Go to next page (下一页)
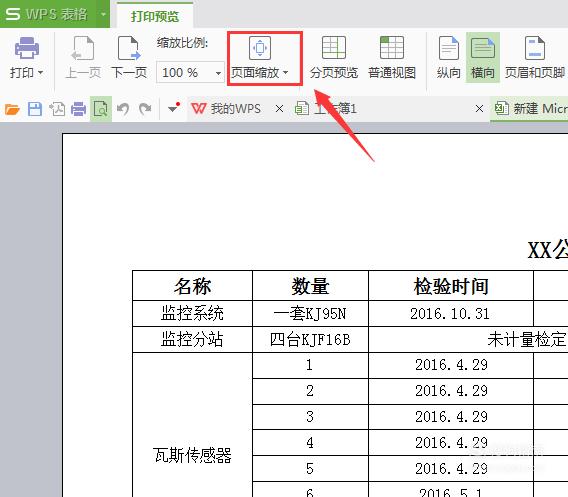 click(129, 58)
